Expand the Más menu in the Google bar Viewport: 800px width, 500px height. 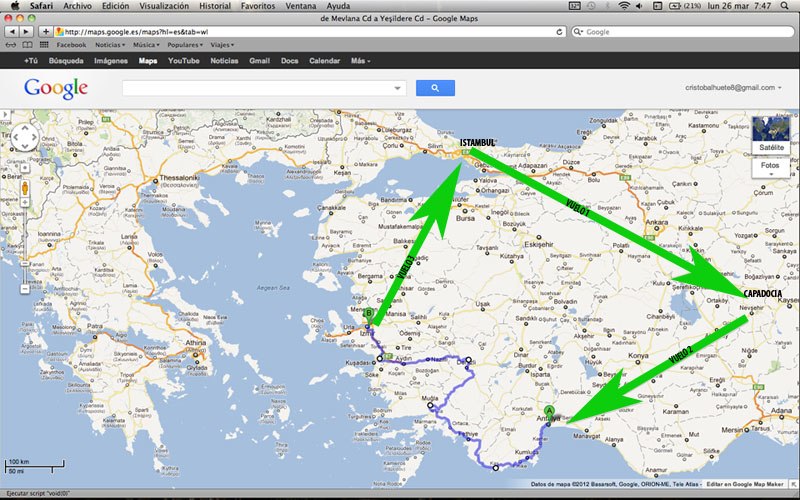(x=360, y=61)
